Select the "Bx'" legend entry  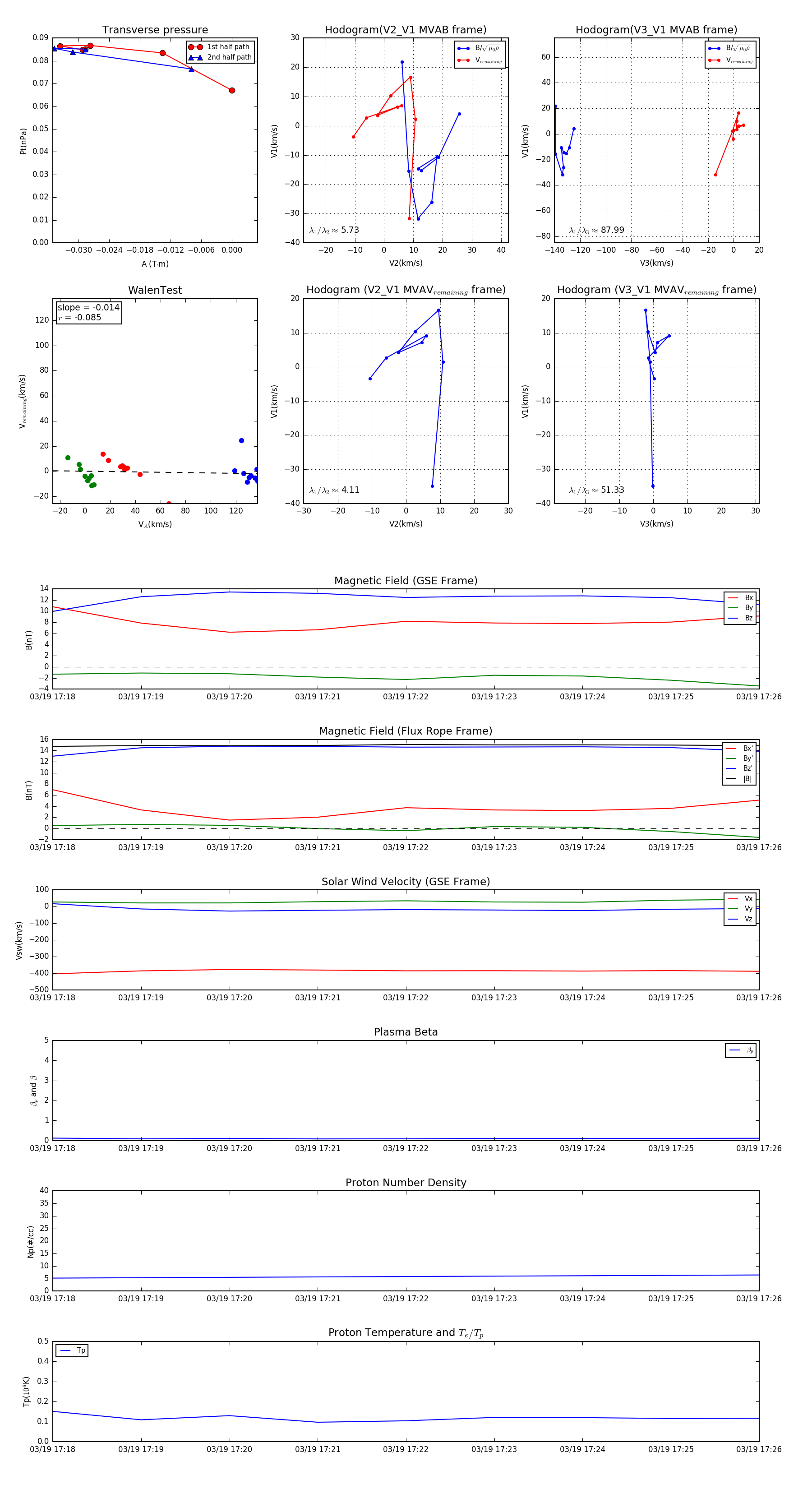pos(740,749)
